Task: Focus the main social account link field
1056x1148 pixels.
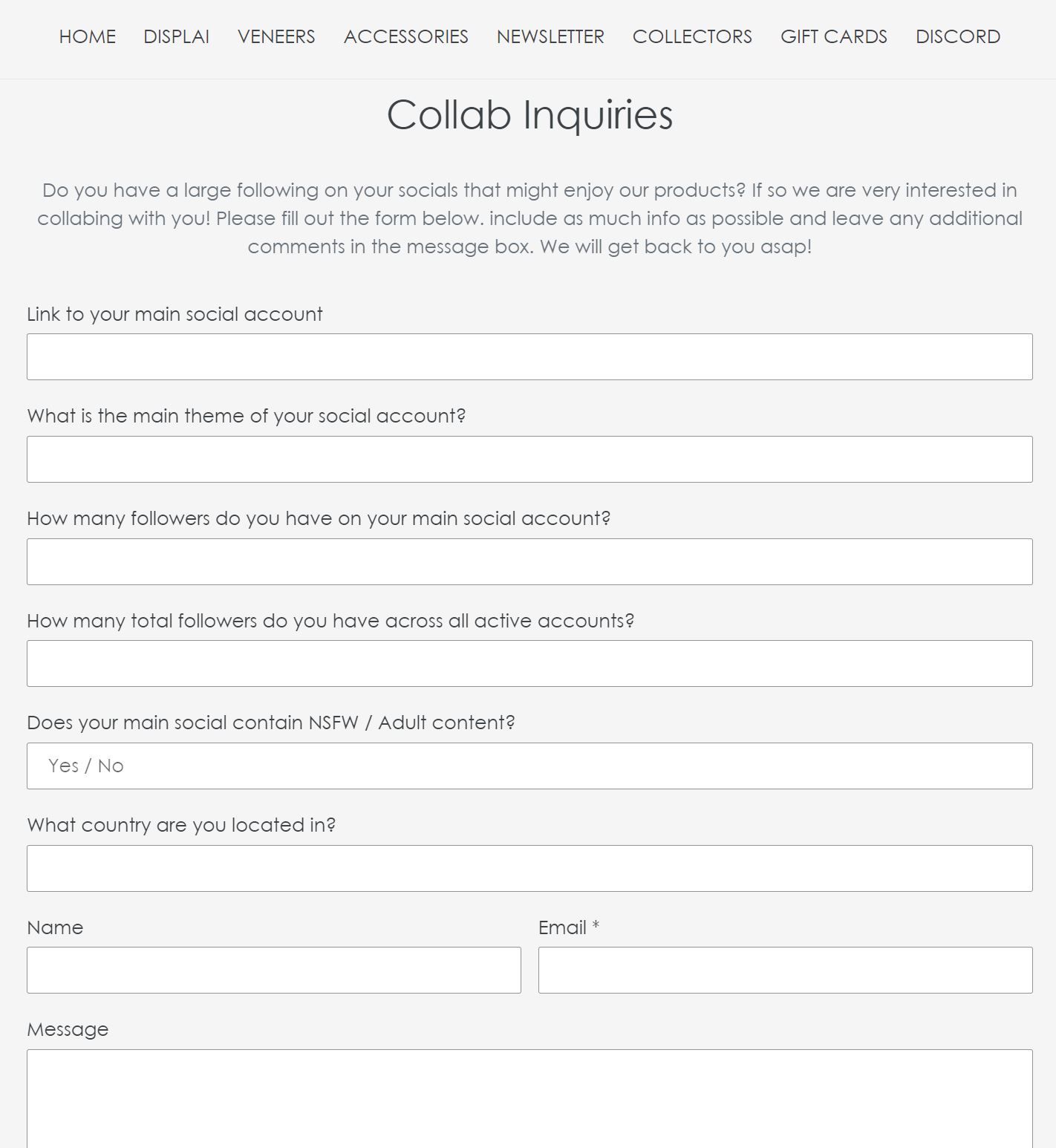Action: (529, 357)
